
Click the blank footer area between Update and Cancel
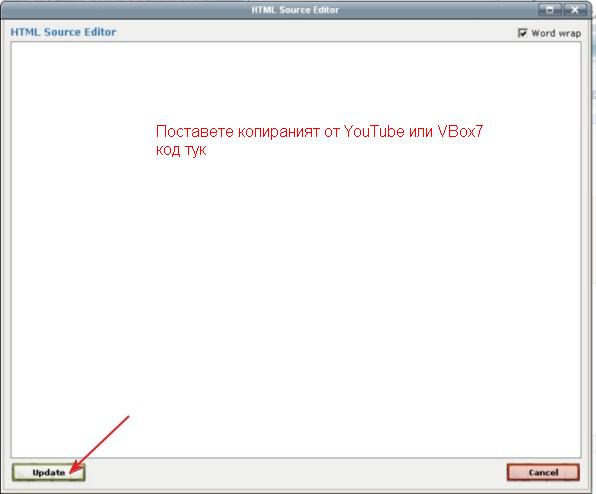point(296,472)
